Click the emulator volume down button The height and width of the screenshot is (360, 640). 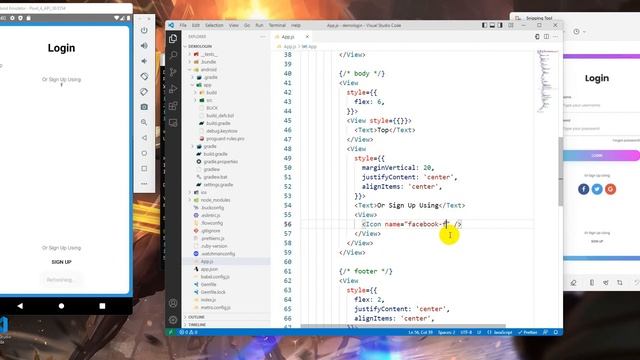point(144,61)
